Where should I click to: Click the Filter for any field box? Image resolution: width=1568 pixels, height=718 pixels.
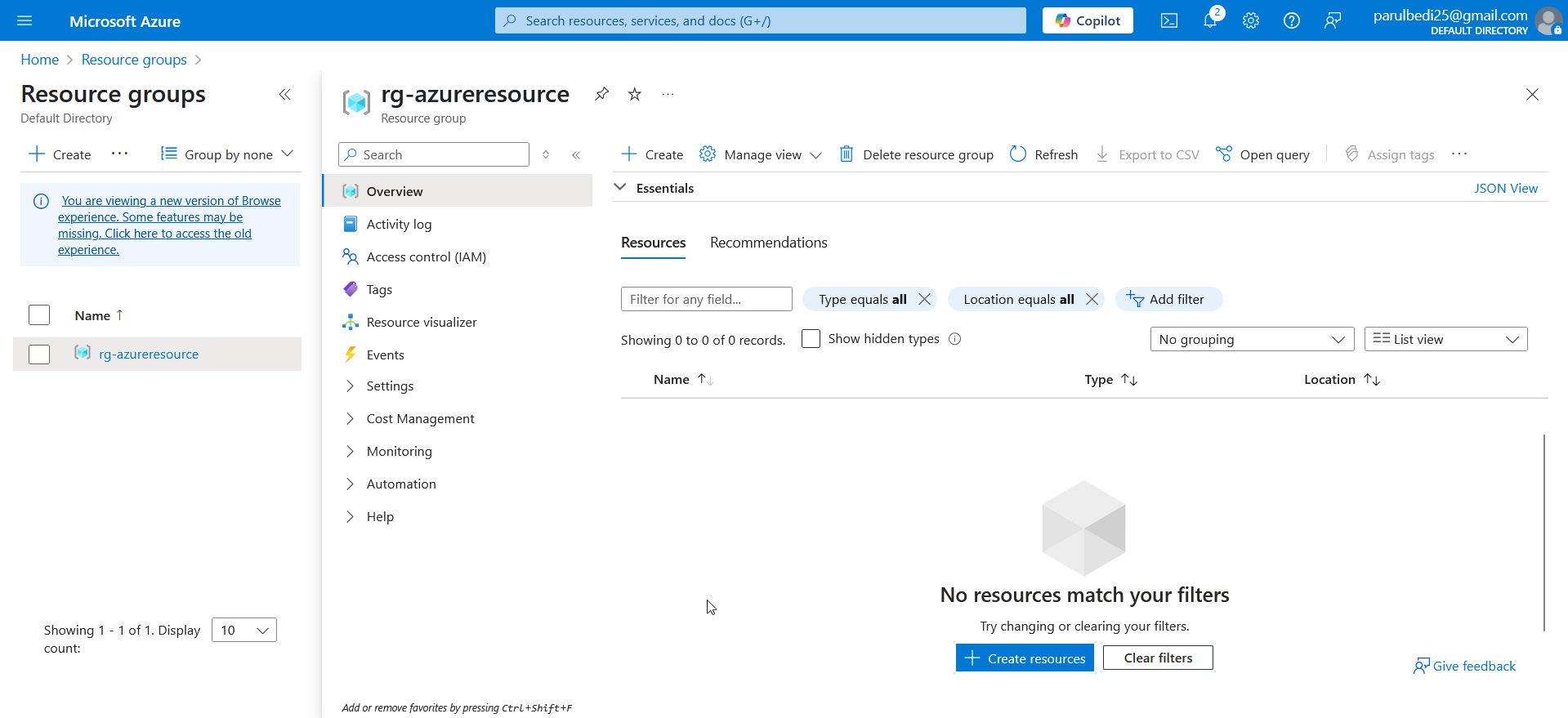[706, 299]
